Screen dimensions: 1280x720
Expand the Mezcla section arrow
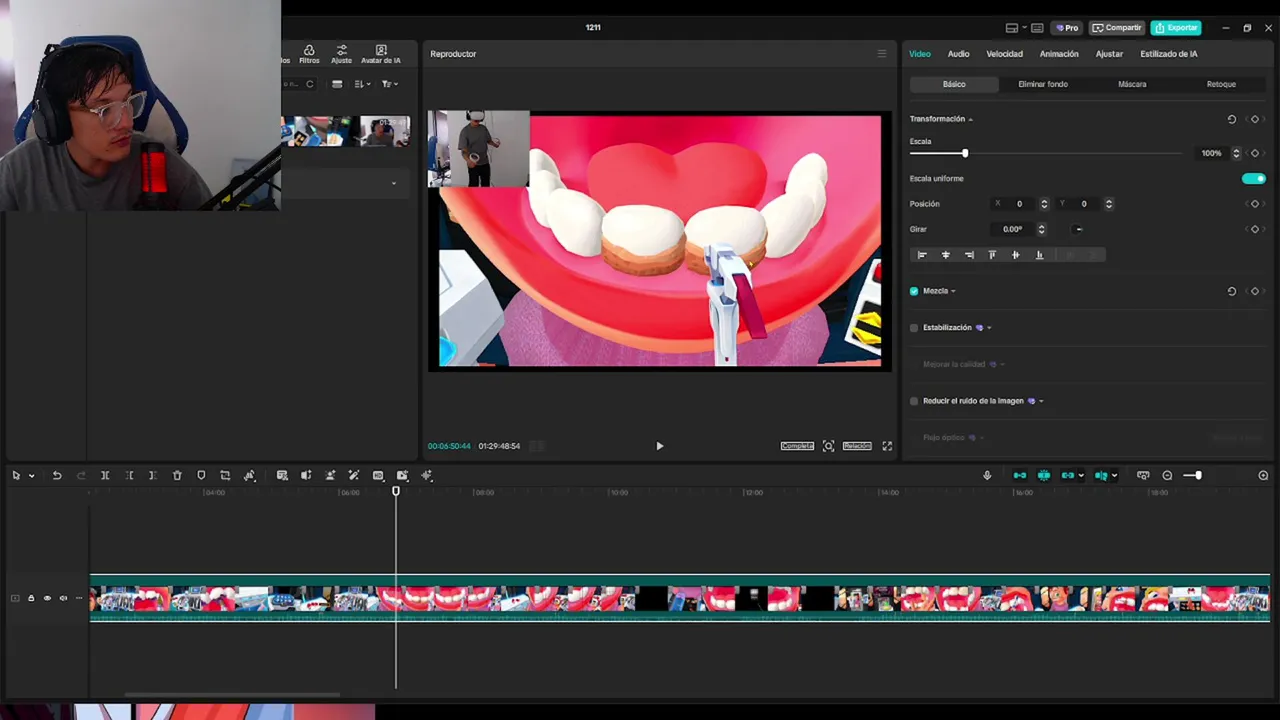click(x=953, y=292)
